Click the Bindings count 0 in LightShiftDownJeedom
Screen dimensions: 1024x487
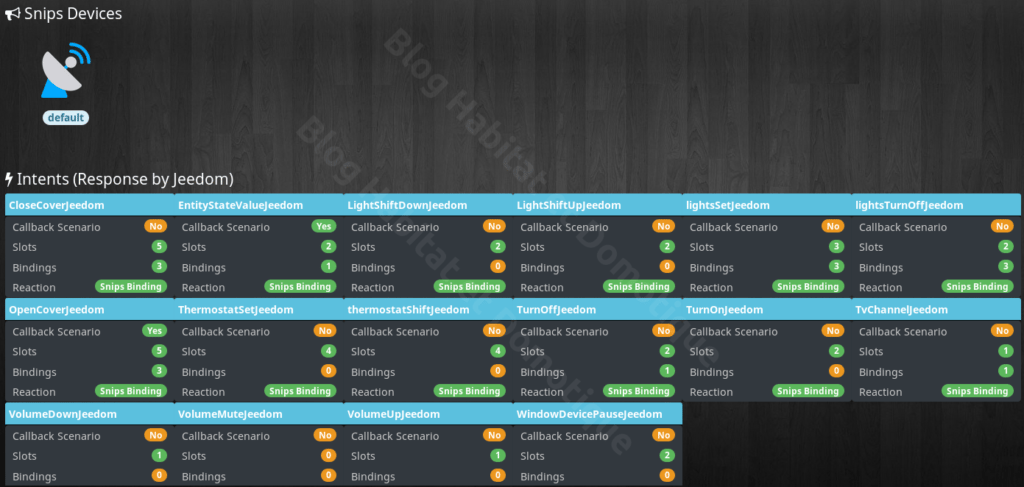coord(498,266)
